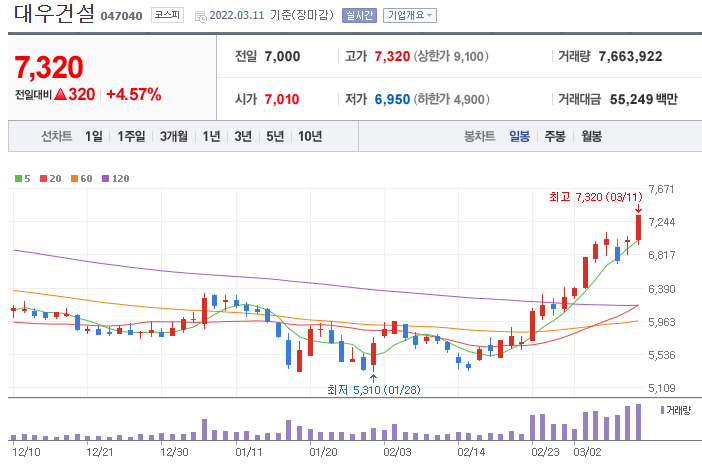Click the purple 120-day average swatch
Screen dimensions: 702x468
[x=106, y=179]
